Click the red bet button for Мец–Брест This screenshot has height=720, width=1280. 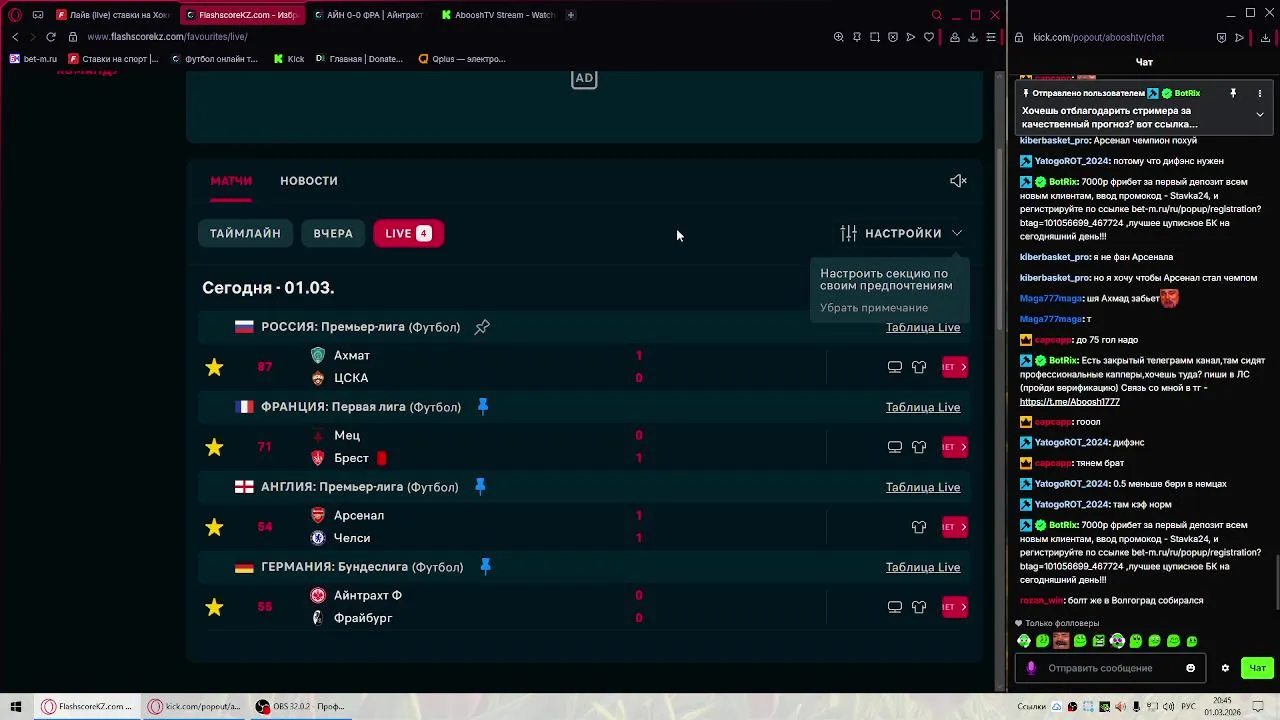point(954,447)
